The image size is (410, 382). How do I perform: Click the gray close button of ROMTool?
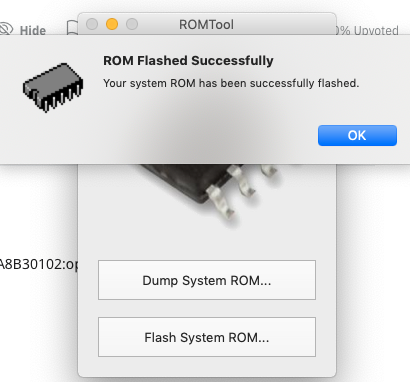tap(92, 24)
